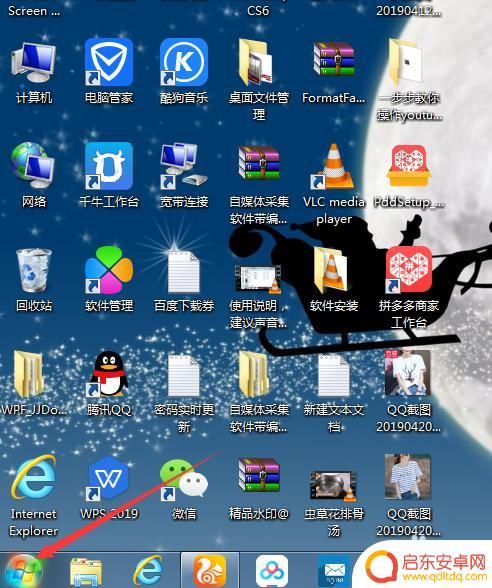Open Baidu Netdisk from the taskbar
492x588 pixels.
[x=272, y=572]
